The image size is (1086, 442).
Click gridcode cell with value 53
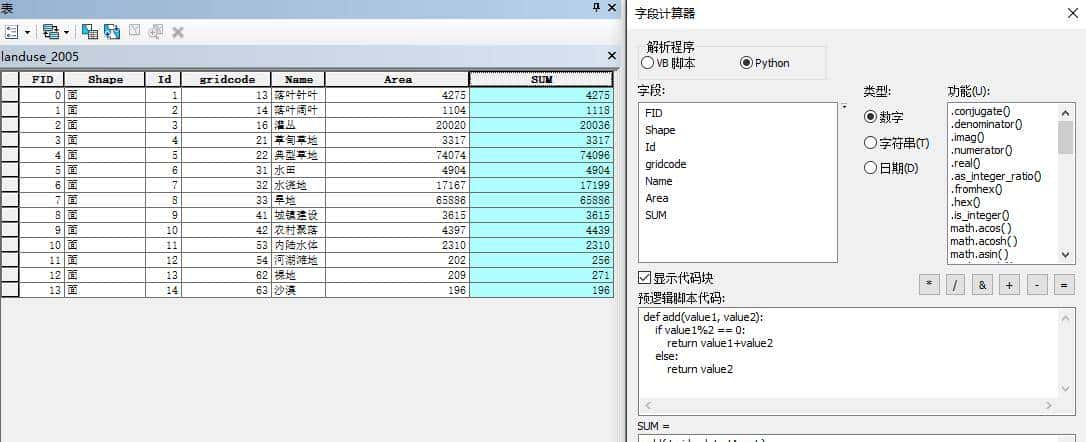(226, 245)
